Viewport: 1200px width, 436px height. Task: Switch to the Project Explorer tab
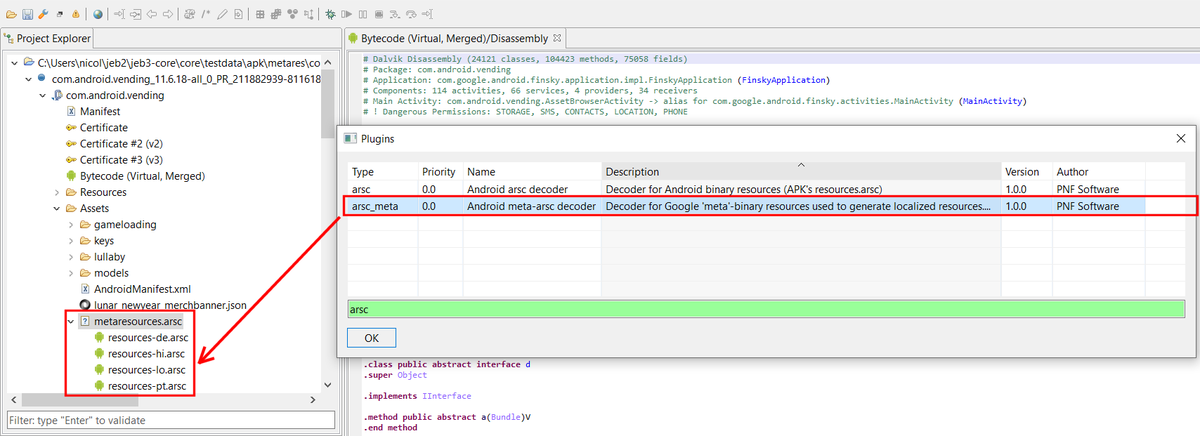click(x=46, y=39)
